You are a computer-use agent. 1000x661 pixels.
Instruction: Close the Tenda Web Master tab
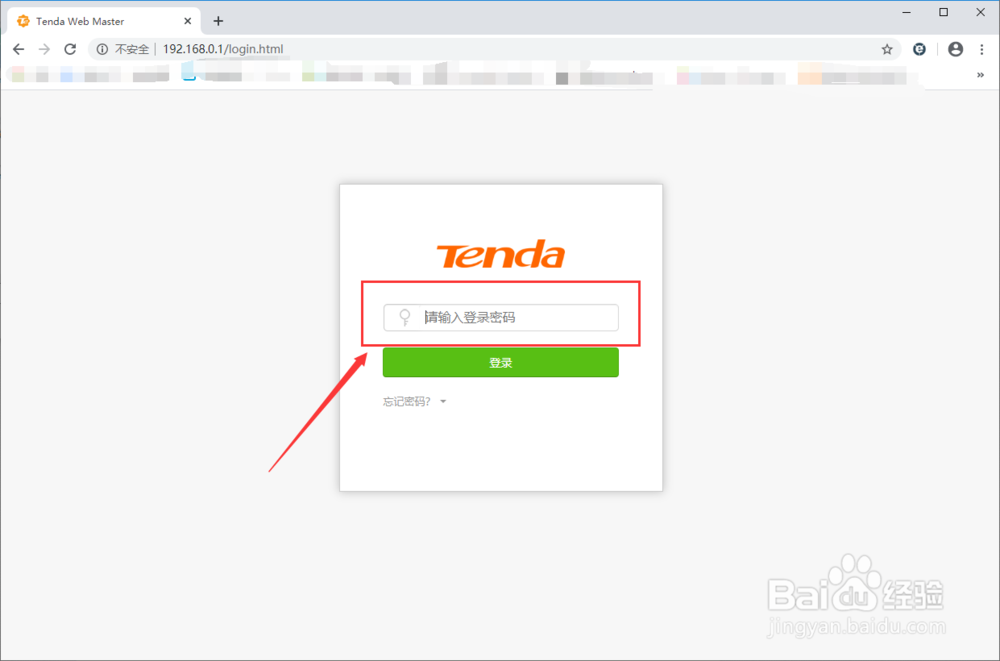[x=188, y=21]
